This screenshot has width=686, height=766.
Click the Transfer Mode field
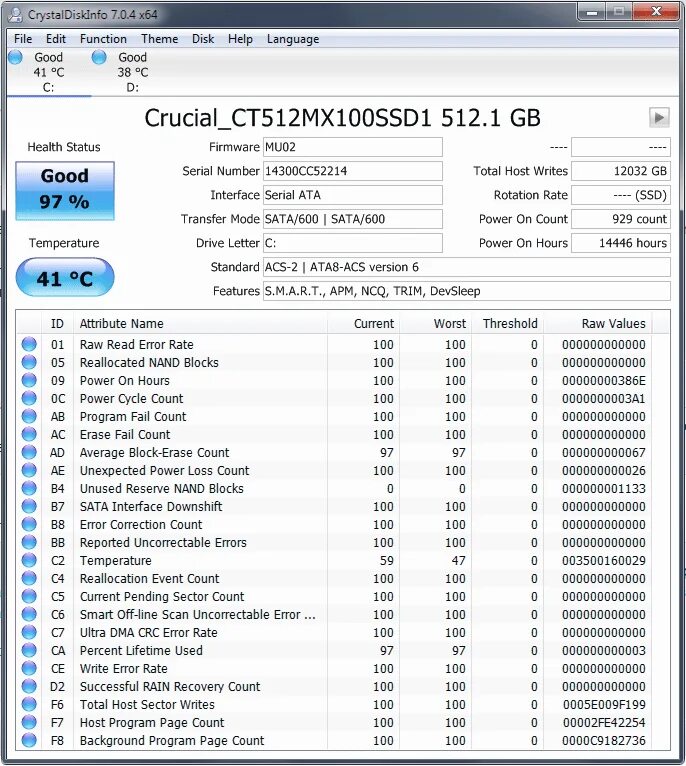[353, 219]
